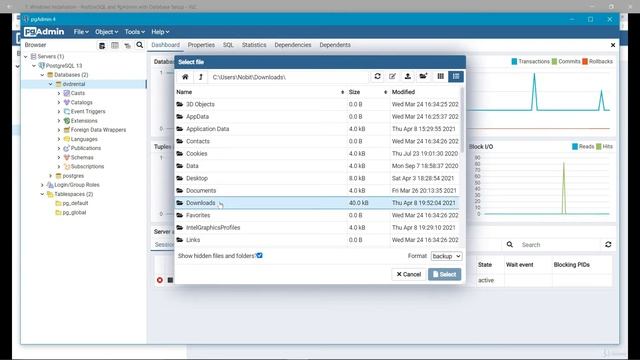Open the File menu
This screenshot has height=360, width=640.
coord(81,32)
